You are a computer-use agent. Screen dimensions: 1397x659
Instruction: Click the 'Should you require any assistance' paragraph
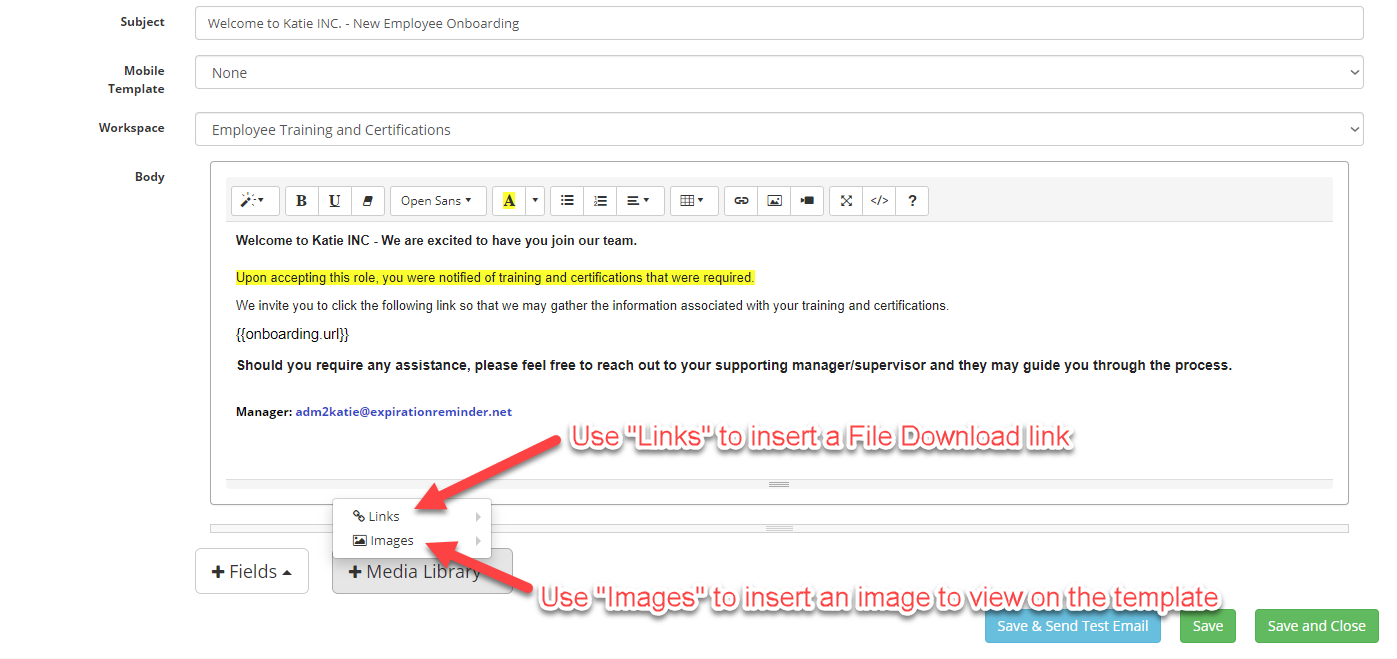coord(734,365)
